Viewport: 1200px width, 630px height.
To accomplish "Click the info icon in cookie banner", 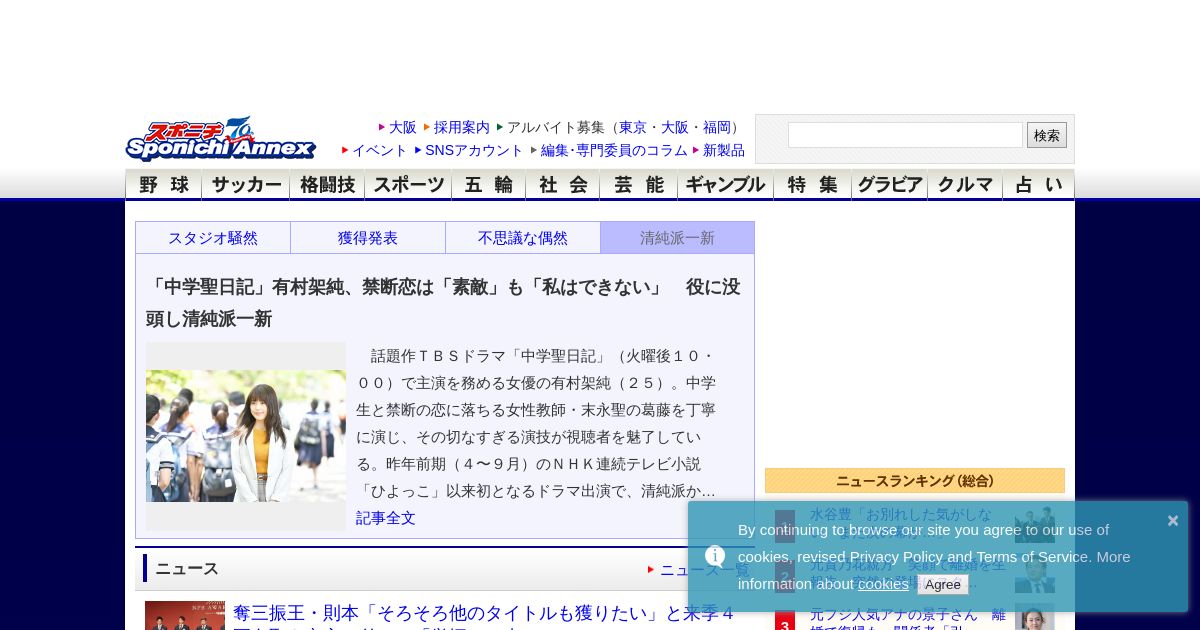I will (715, 556).
